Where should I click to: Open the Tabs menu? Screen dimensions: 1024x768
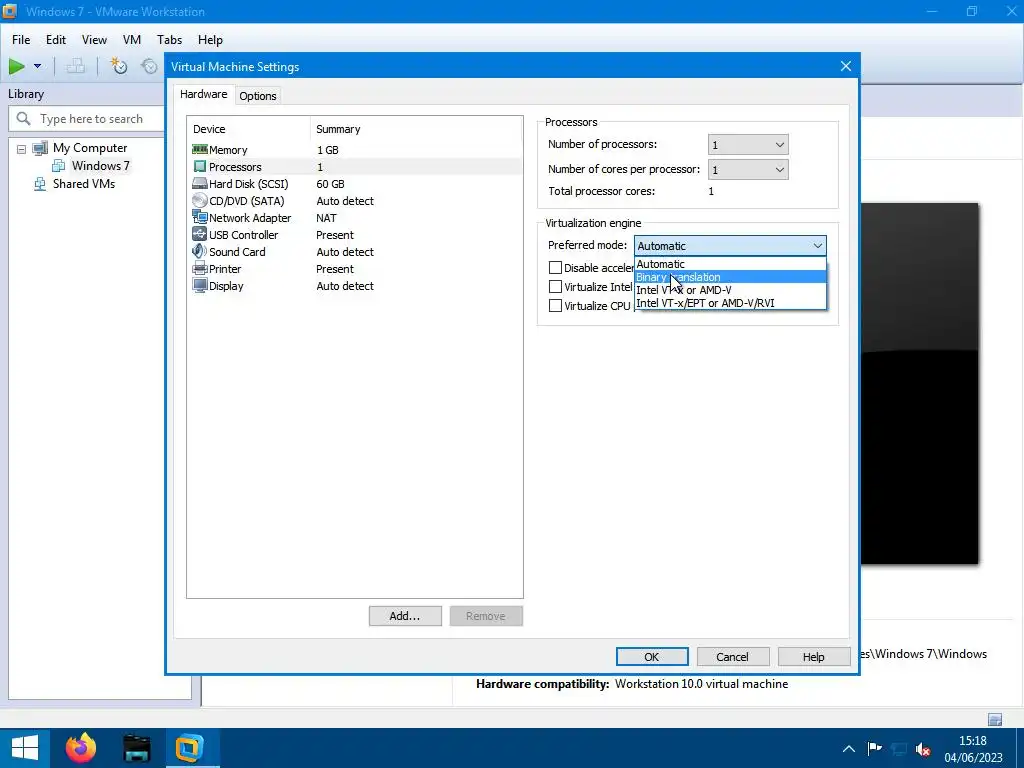[169, 40]
